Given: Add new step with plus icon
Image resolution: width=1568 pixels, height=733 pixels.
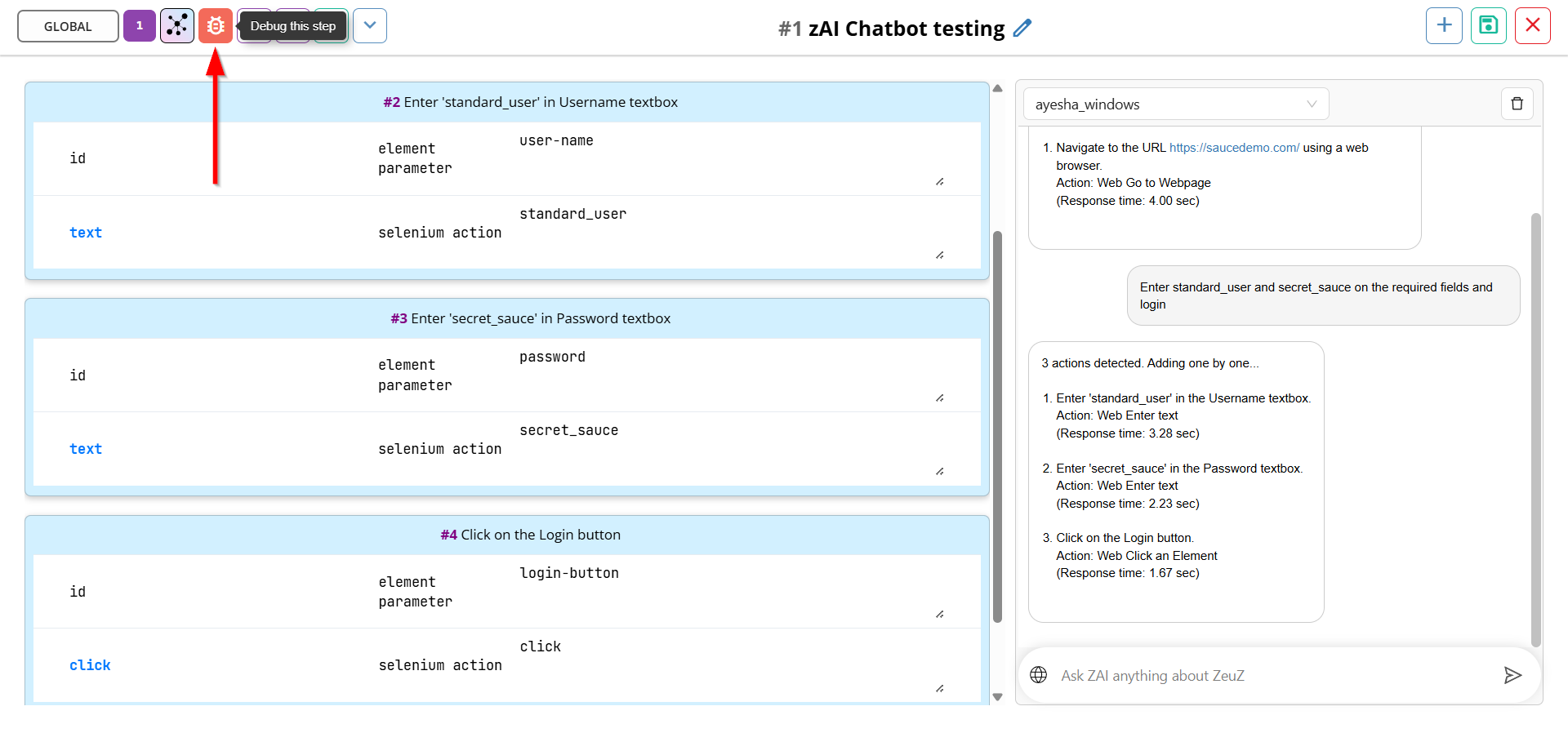Looking at the screenshot, I should click(1444, 25).
